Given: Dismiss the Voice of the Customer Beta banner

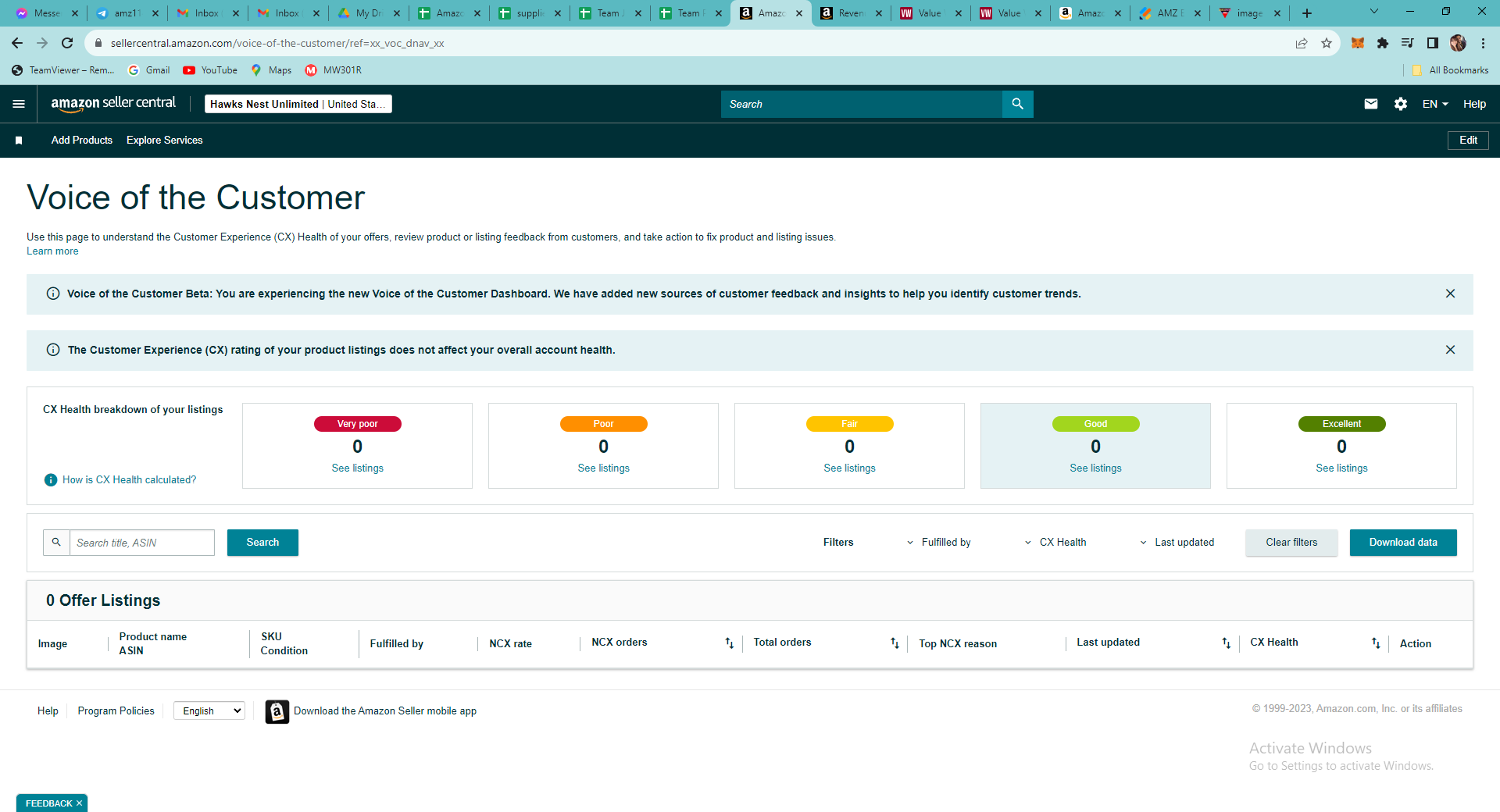Looking at the screenshot, I should click(x=1450, y=294).
